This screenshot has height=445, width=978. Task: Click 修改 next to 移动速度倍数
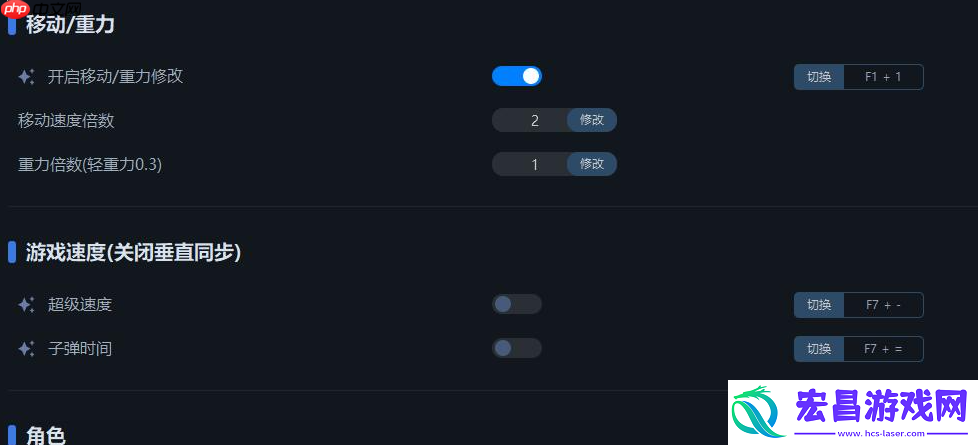(x=592, y=120)
